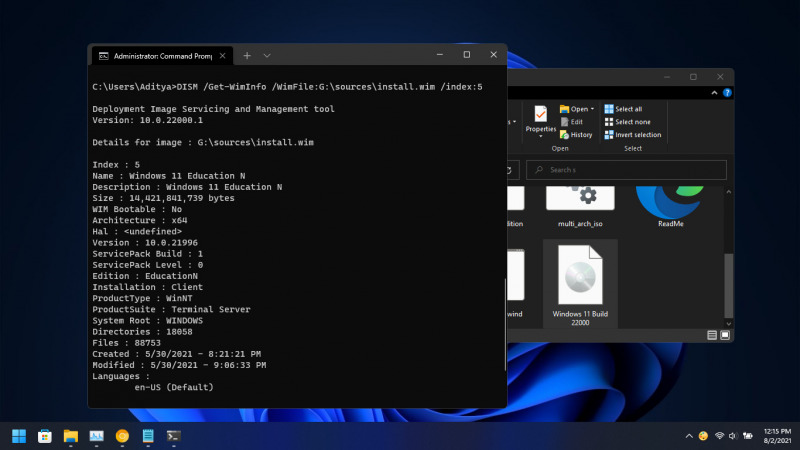Select the Administrator: Command Prompt tab
The height and width of the screenshot is (450, 800).
pyautogui.click(x=162, y=56)
